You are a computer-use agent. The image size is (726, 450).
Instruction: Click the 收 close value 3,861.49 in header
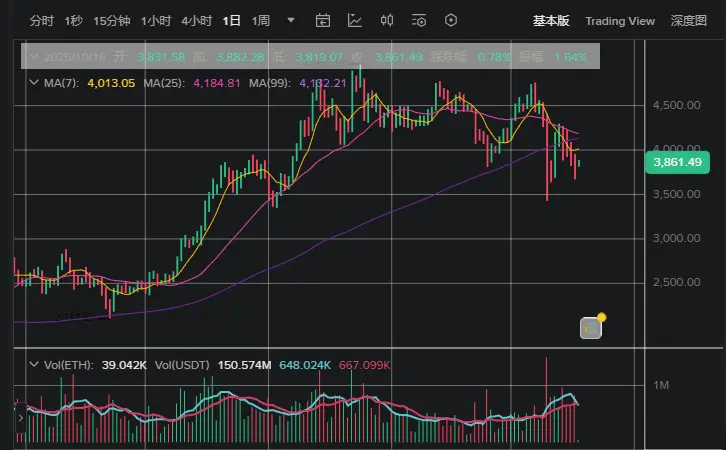pos(399,57)
